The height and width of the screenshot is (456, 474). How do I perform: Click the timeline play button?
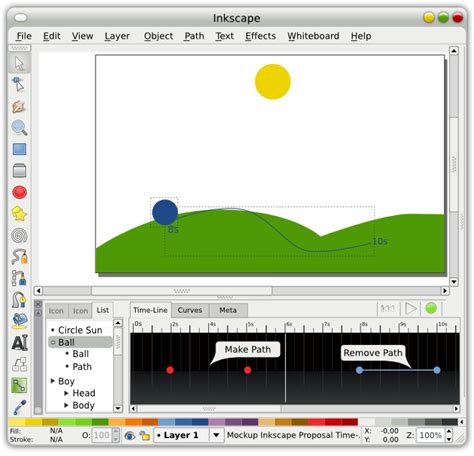pos(411,309)
